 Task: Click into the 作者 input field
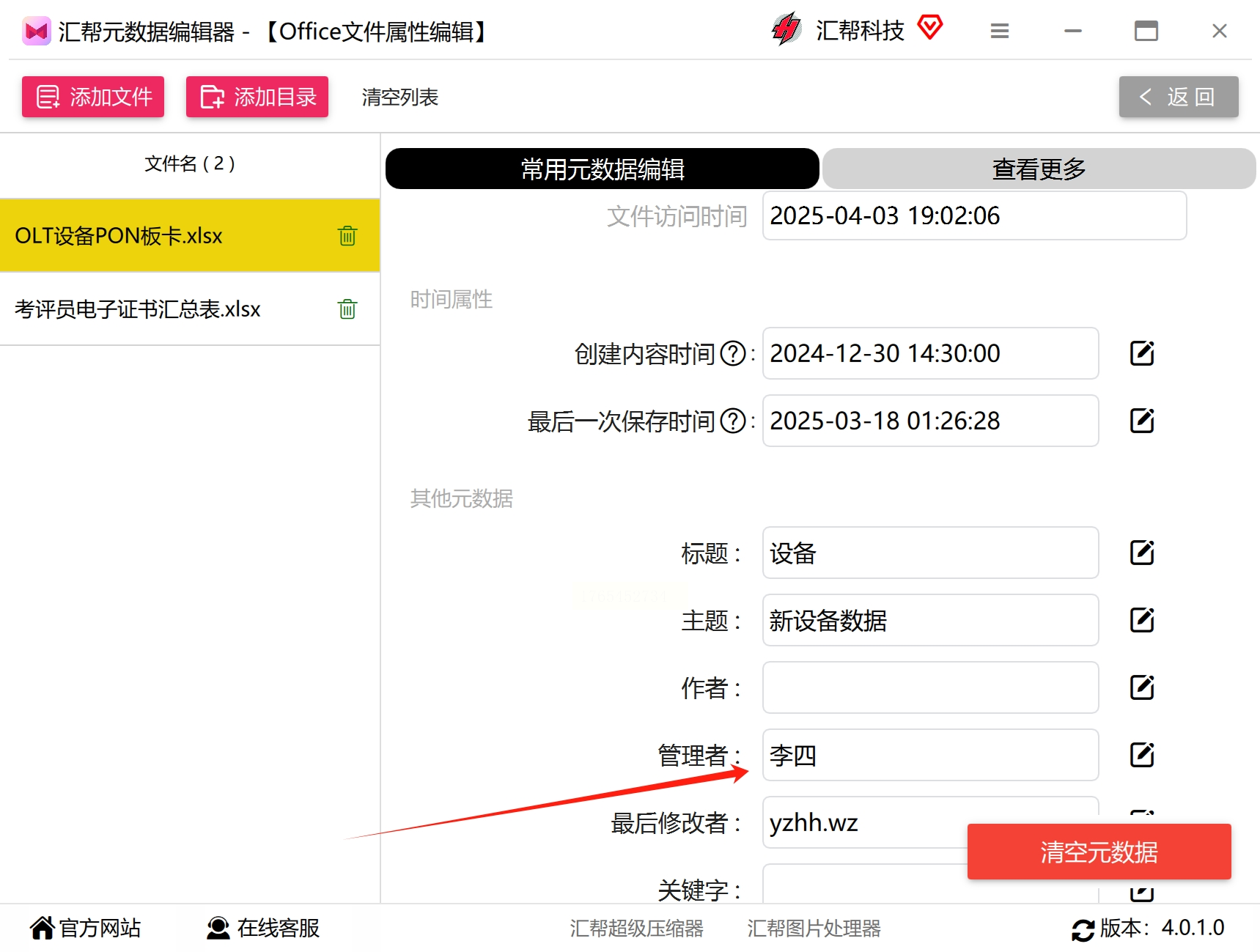(x=929, y=687)
